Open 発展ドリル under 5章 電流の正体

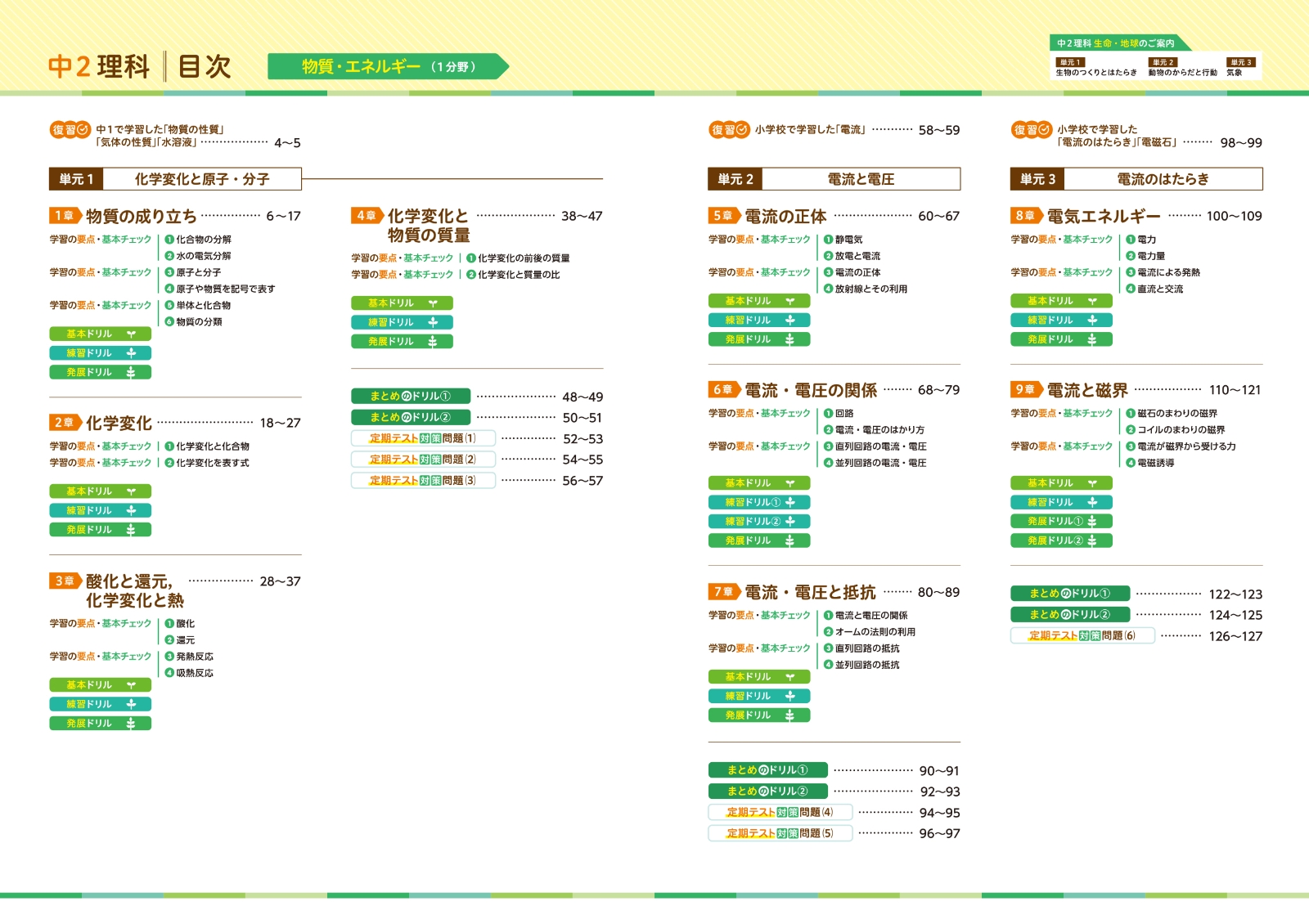[x=759, y=339]
